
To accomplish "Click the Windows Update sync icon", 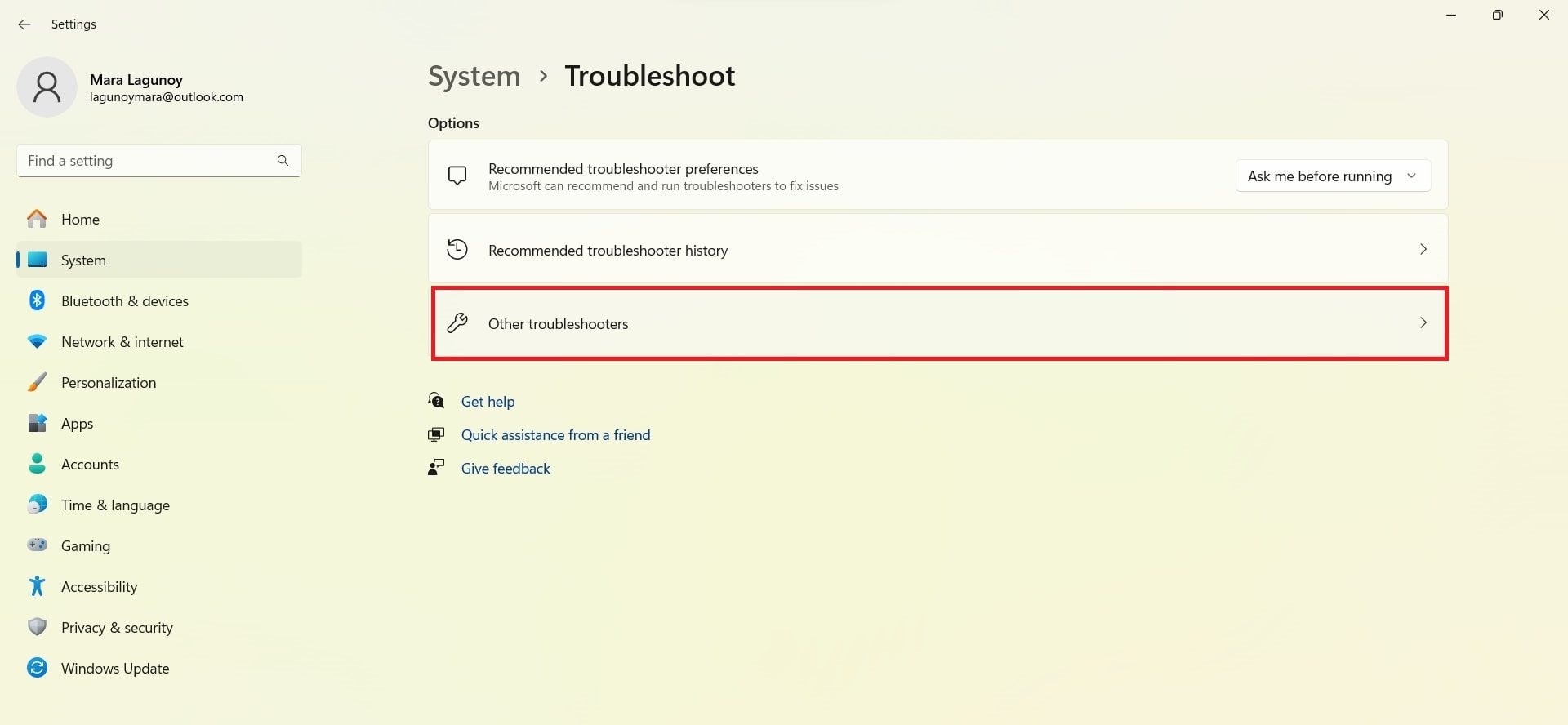I will [x=37, y=668].
